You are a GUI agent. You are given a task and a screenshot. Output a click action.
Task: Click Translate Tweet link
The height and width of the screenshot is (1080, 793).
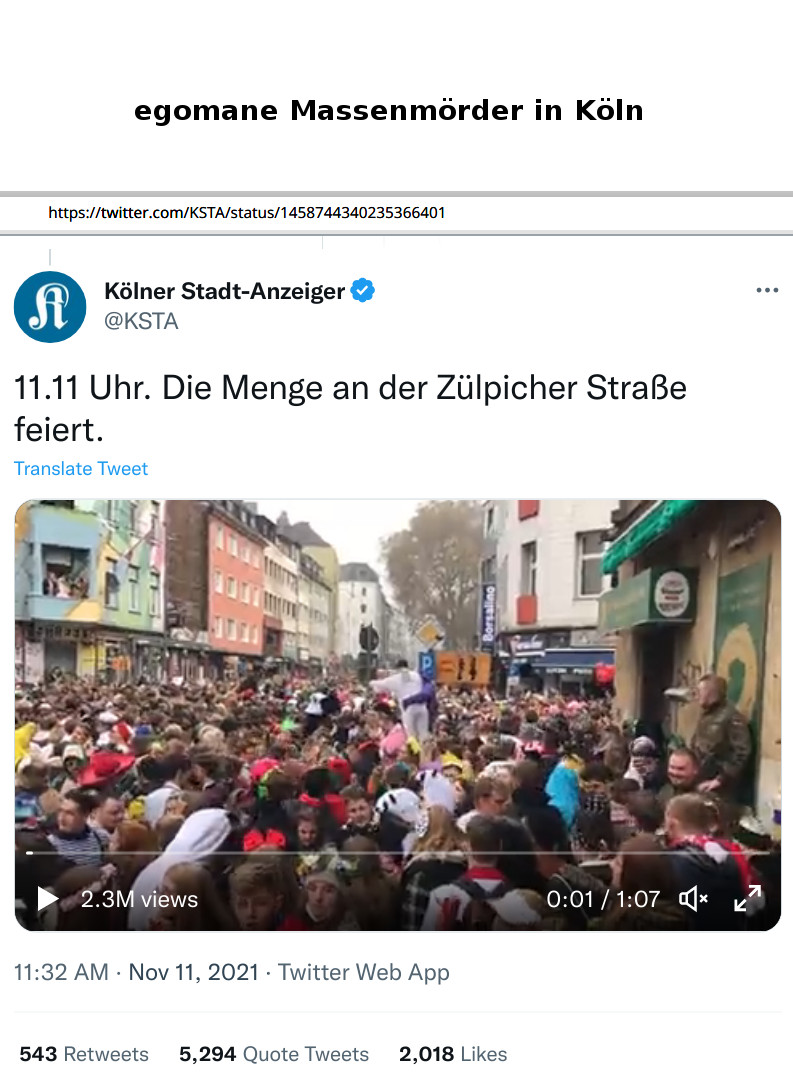81,468
